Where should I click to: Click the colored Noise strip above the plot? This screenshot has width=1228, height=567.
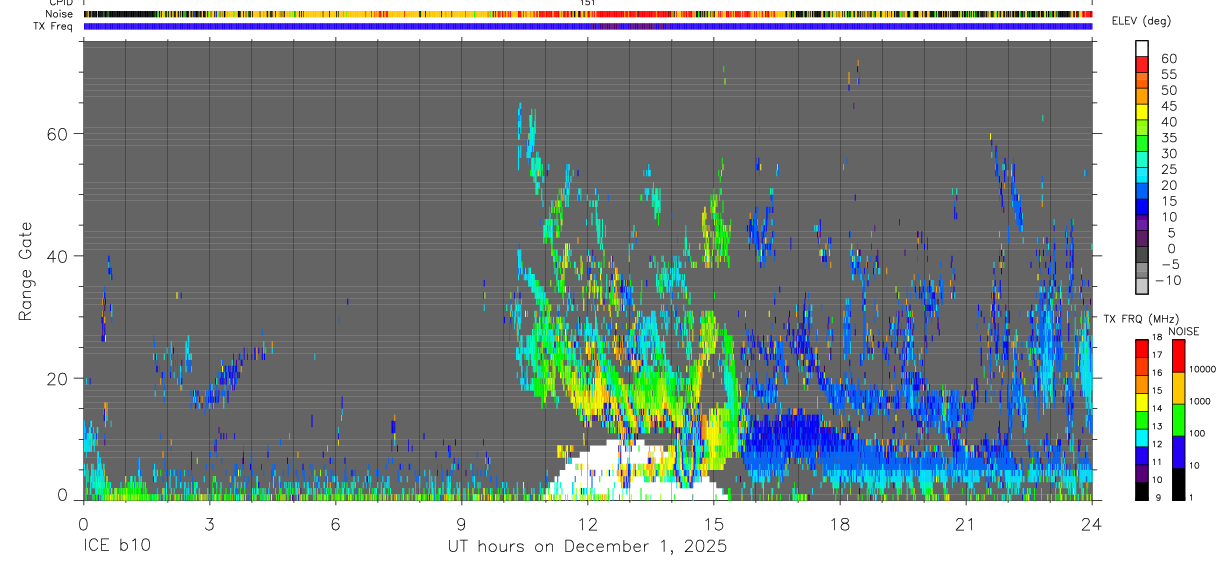click(x=588, y=14)
